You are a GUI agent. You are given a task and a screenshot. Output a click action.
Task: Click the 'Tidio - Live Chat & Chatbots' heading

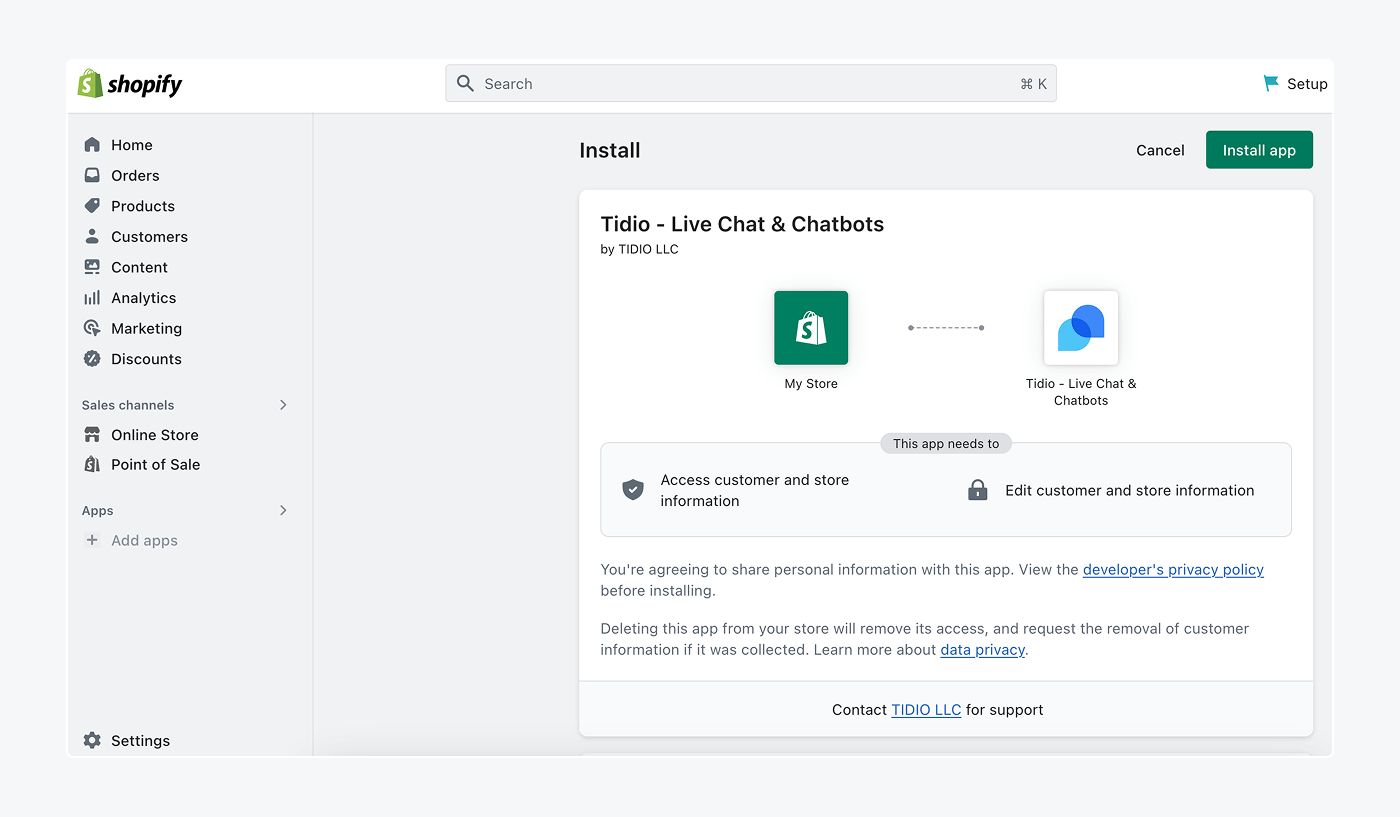(742, 224)
